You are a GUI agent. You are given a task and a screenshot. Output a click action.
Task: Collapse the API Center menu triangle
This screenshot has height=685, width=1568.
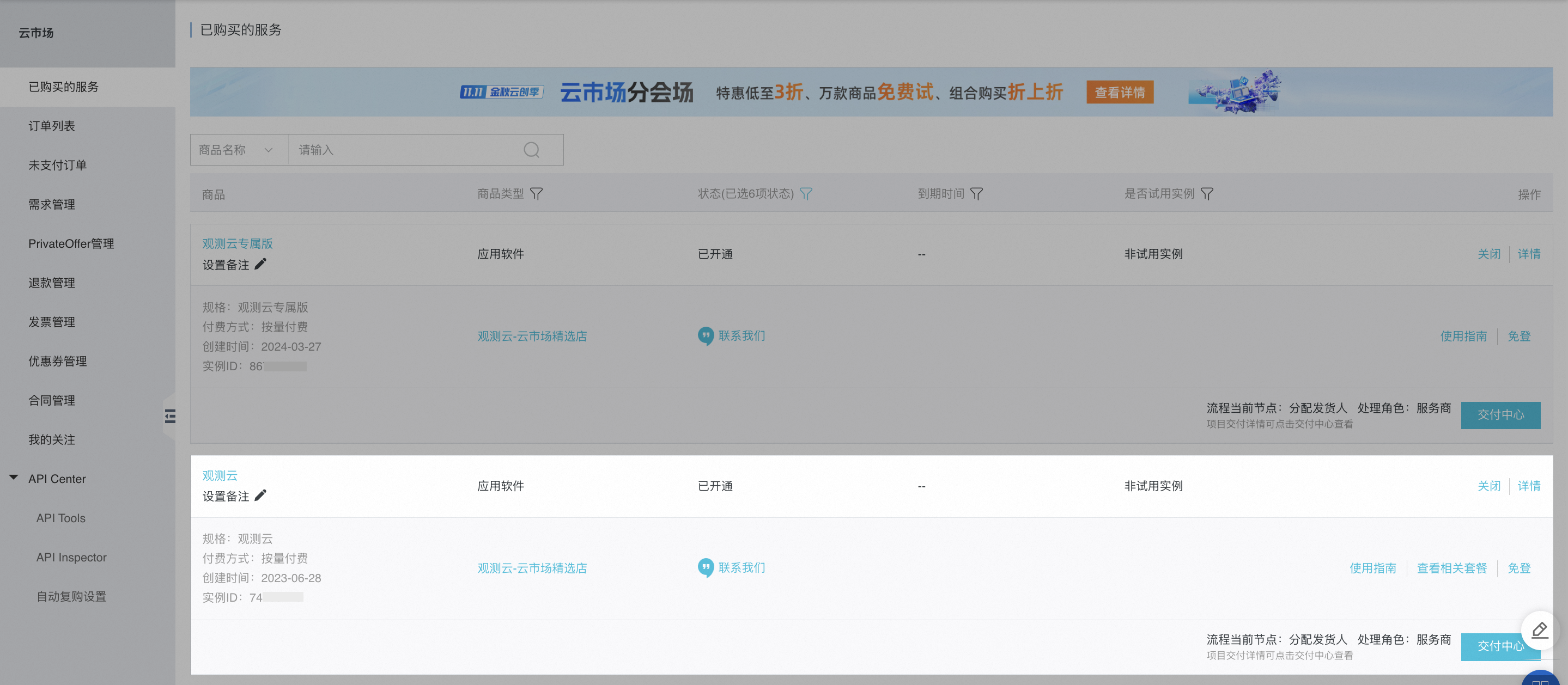(x=14, y=478)
